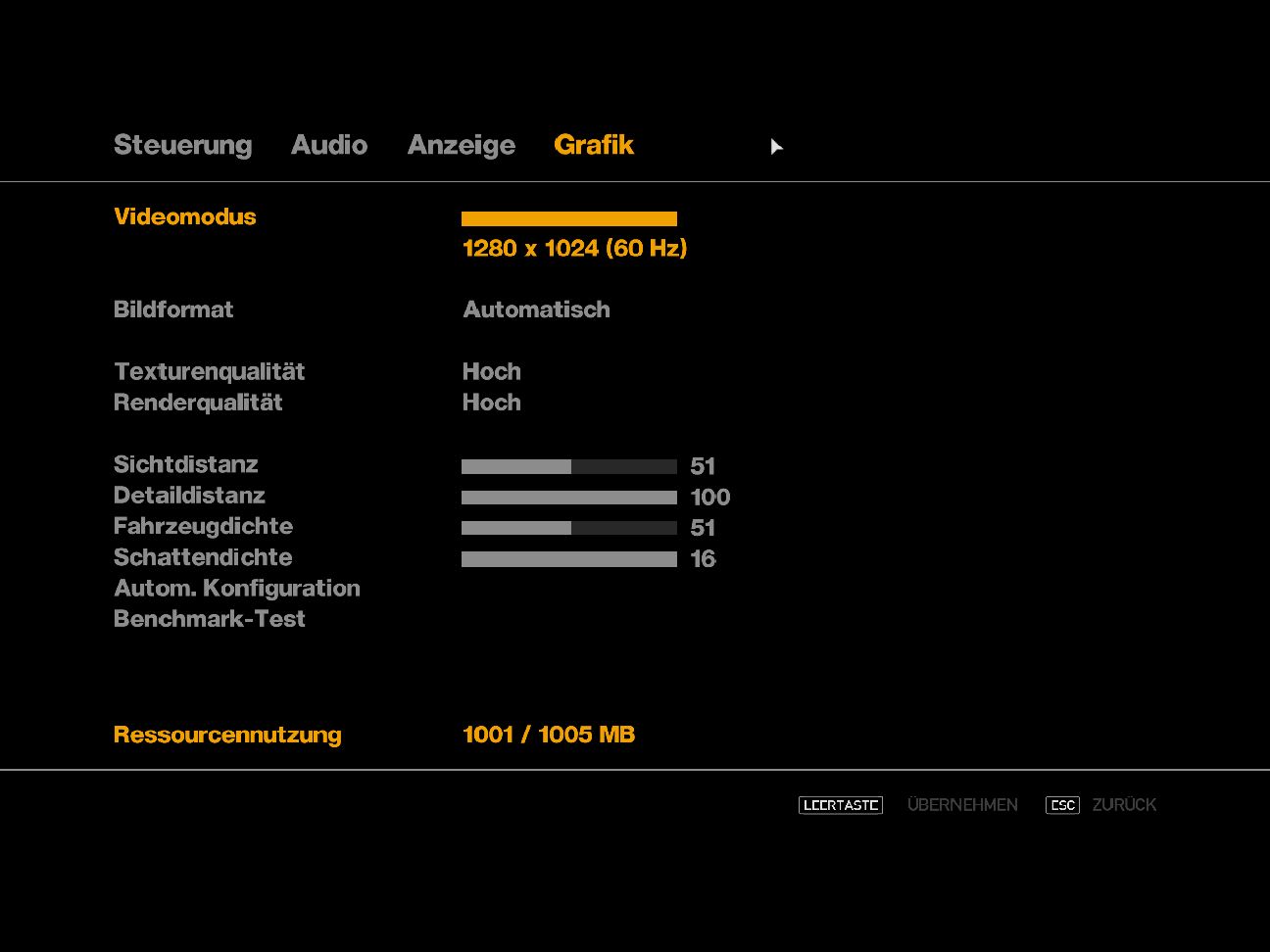Image resolution: width=1270 pixels, height=952 pixels.
Task: Adjust the Fahrzeugdichte slider bar
Action: 569,528
